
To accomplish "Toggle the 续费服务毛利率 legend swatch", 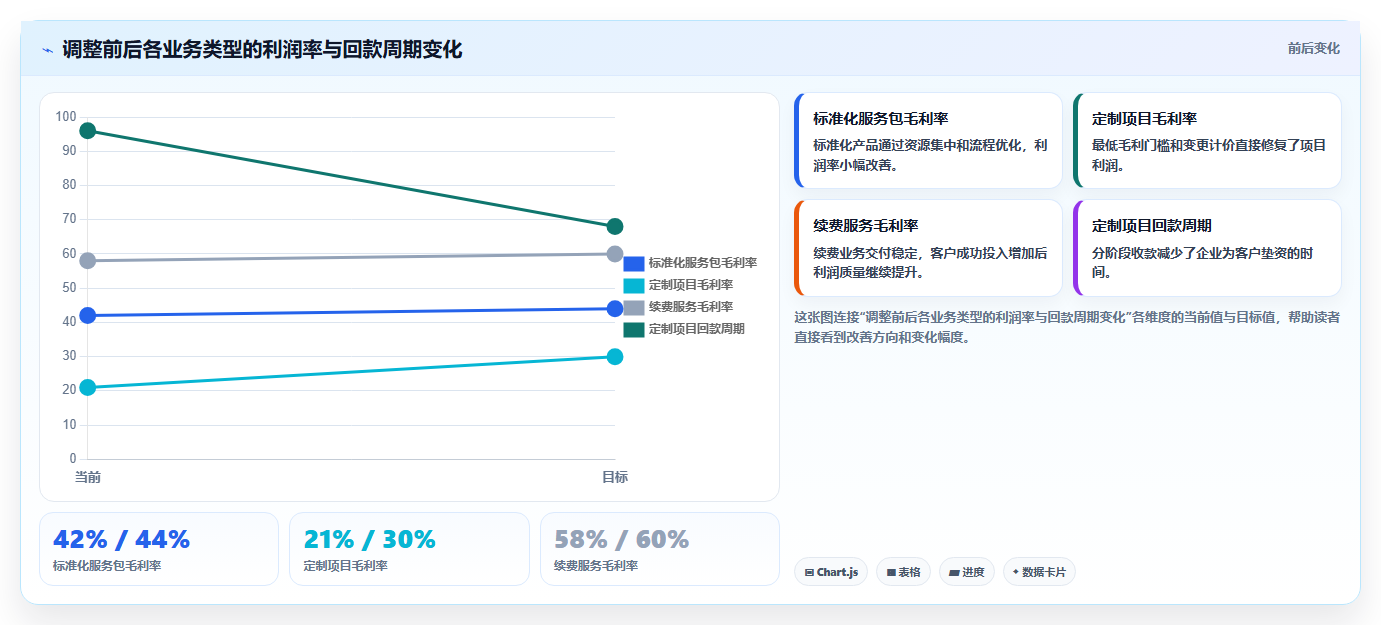I will [x=634, y=307].
